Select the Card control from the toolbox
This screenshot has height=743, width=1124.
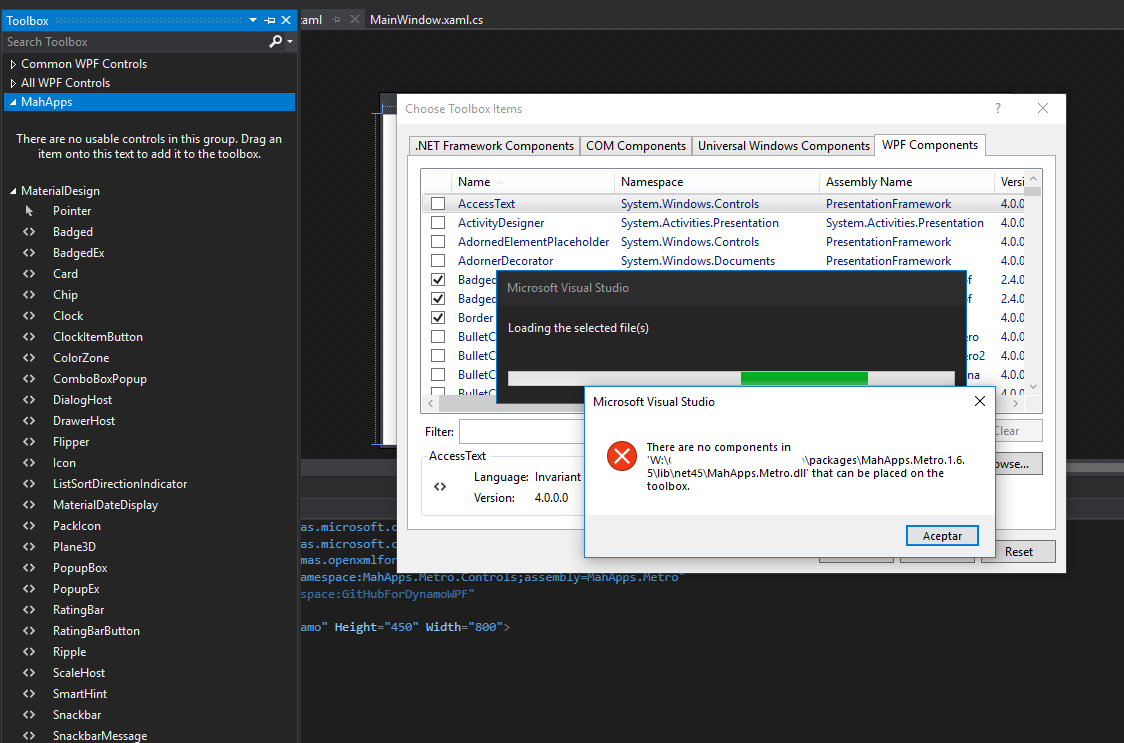pyautogui.click(x=27, y=273)
